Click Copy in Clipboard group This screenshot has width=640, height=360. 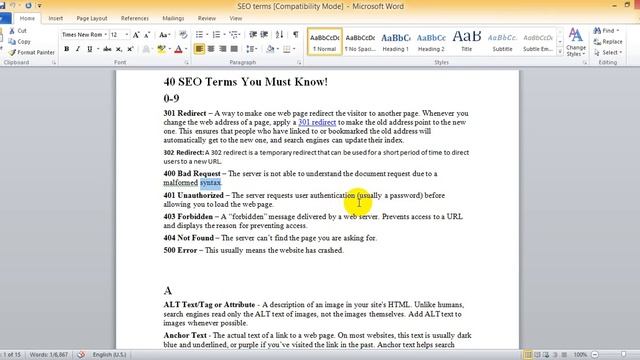click(x=19, y=41)
